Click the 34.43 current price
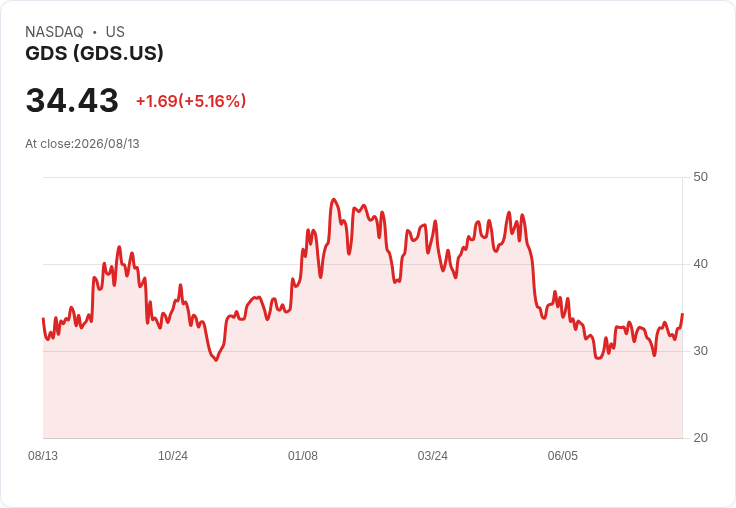 (x=72, y=100)
